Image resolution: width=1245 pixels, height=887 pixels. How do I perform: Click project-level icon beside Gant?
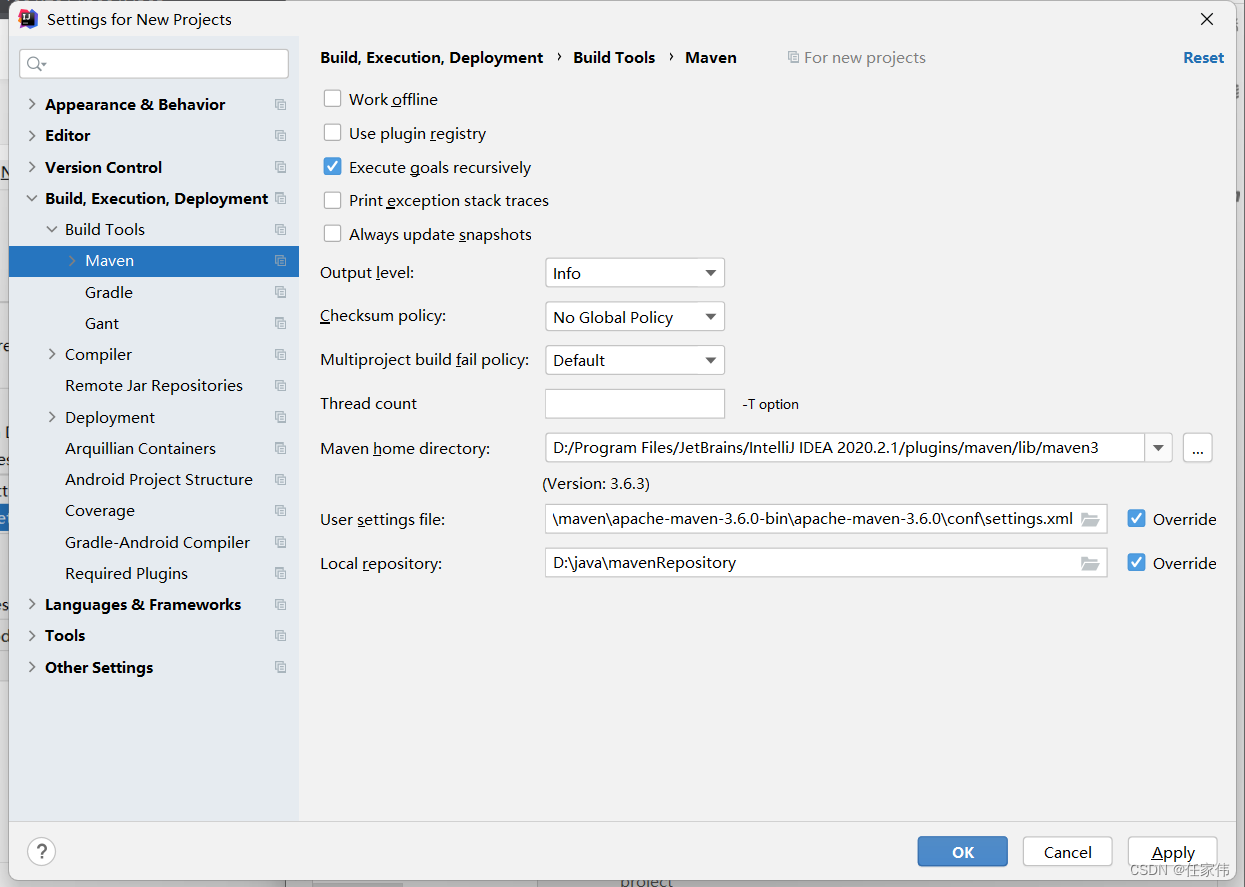pos(280,323)
